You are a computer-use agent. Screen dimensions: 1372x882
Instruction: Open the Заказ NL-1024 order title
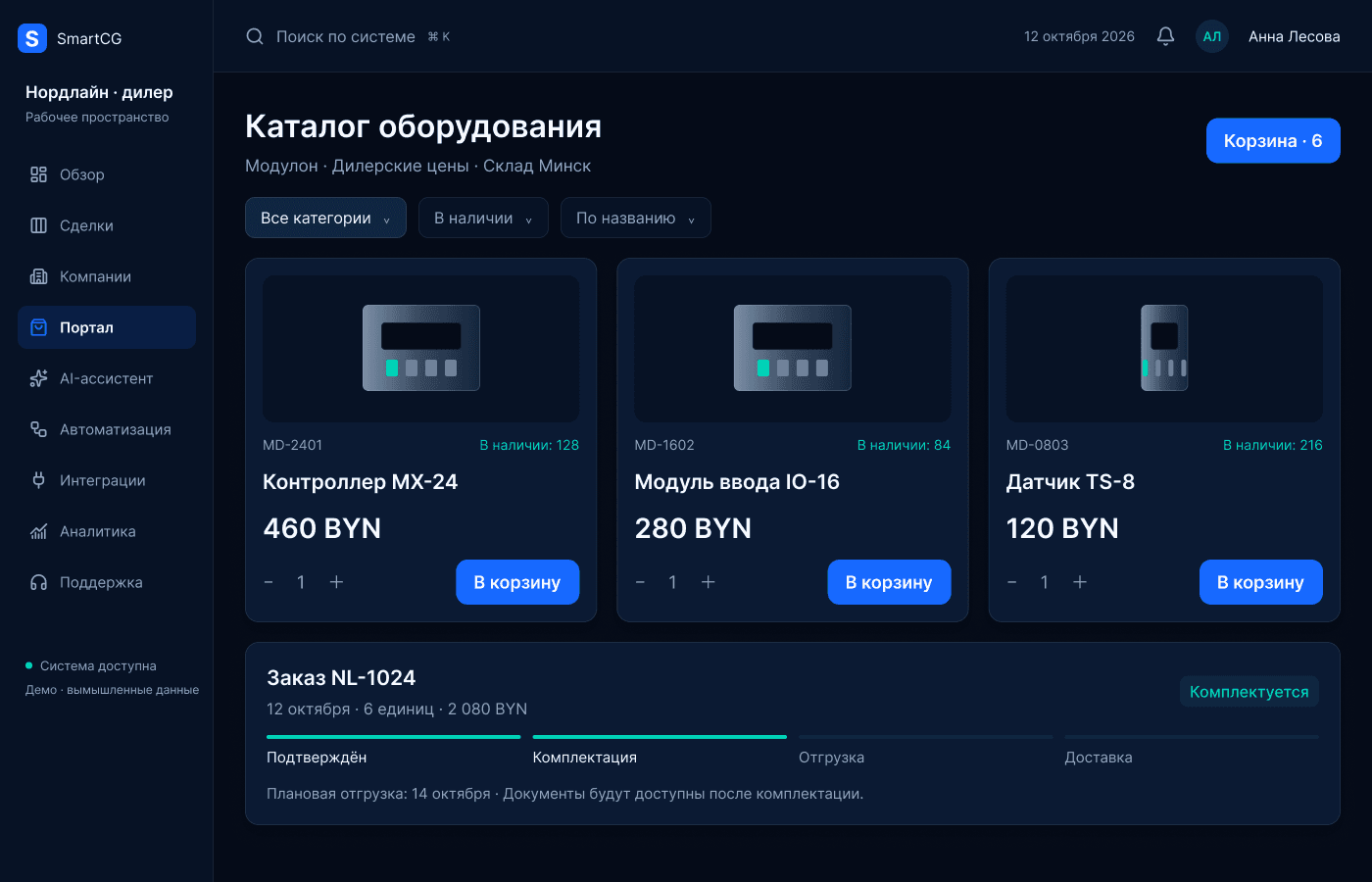point(341,678)
